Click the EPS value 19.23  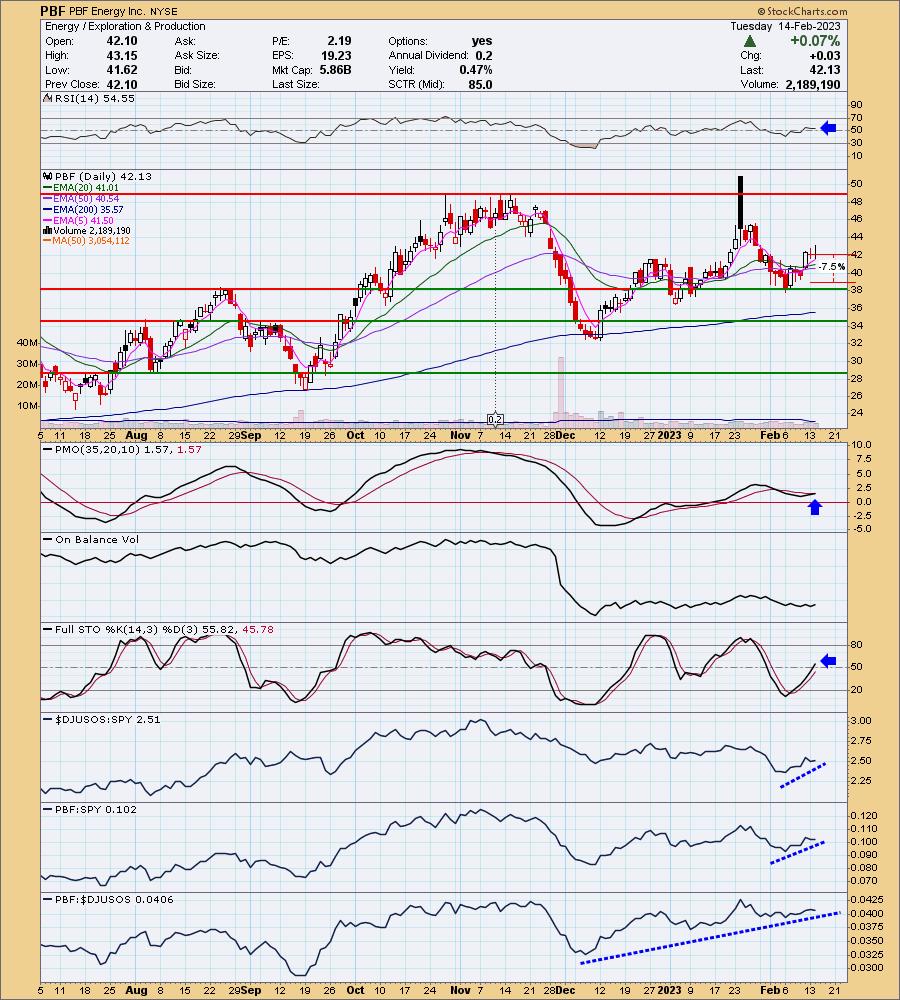click(x=336, y=55)
